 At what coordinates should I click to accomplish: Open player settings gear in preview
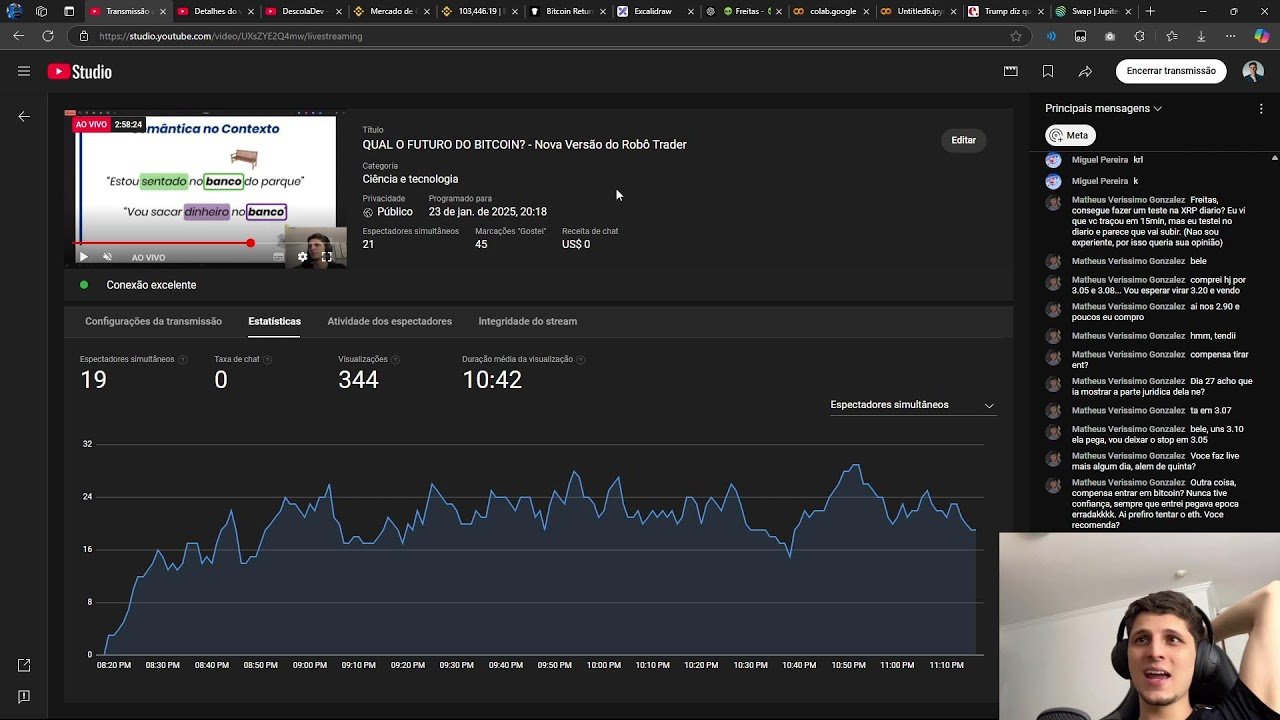[302, 257]
